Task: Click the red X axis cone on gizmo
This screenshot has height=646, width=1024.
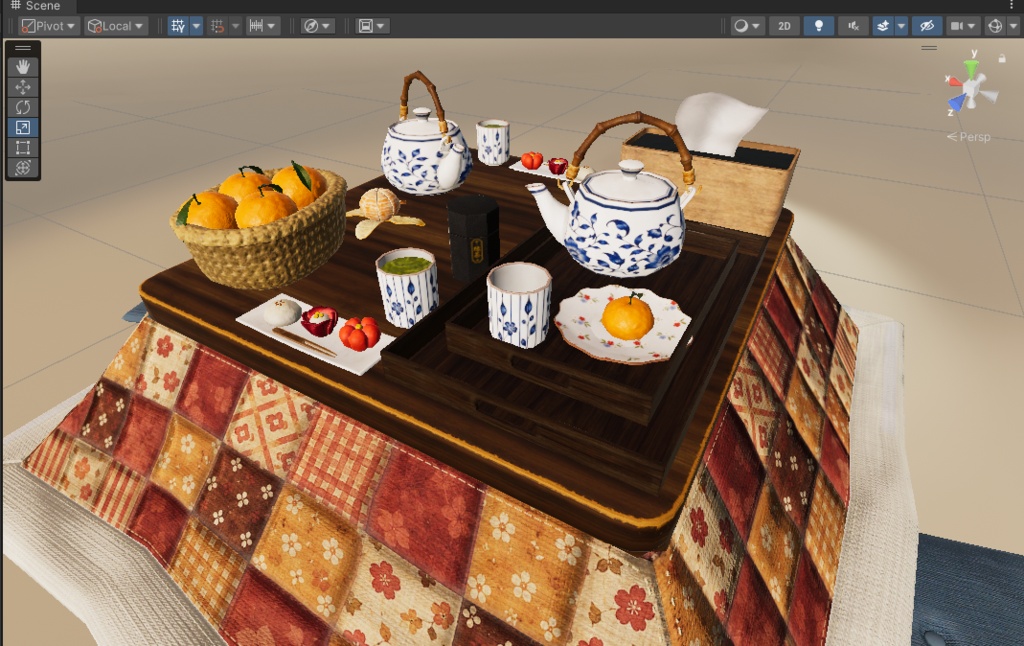Action: click(955, 82)
